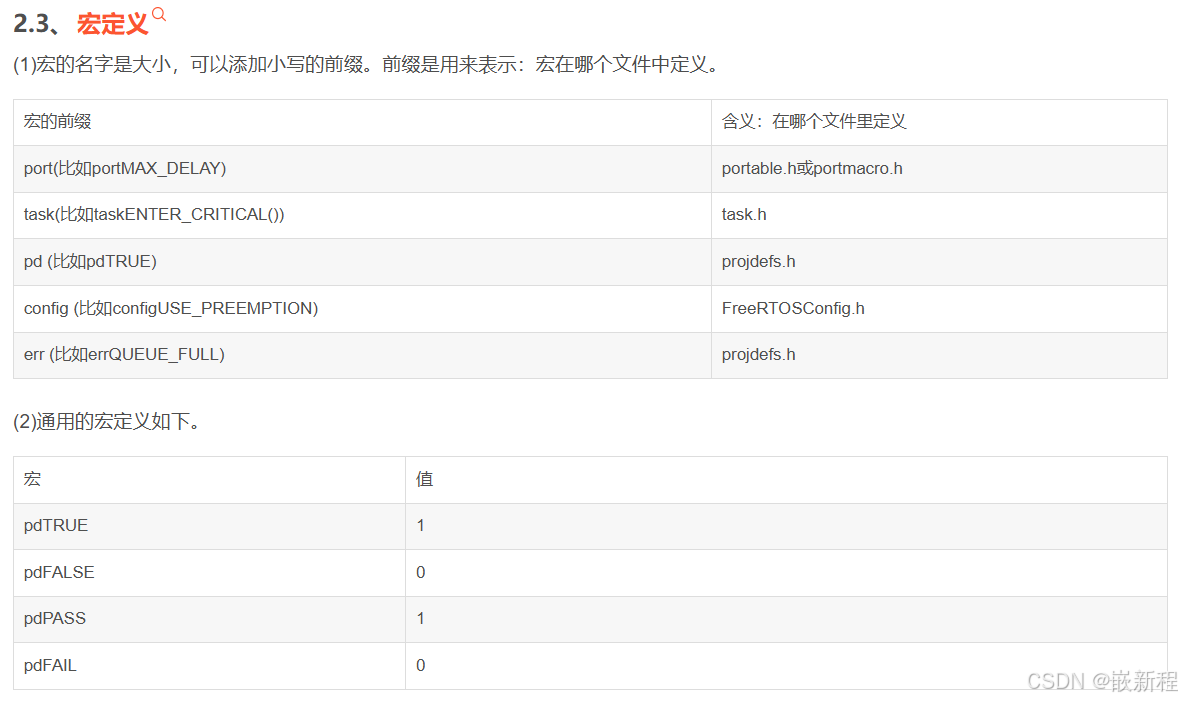1182x701 pixels.
Task: Click the paragraph starting (1)宏的名字是大小
Action: [x=368, y=65]
